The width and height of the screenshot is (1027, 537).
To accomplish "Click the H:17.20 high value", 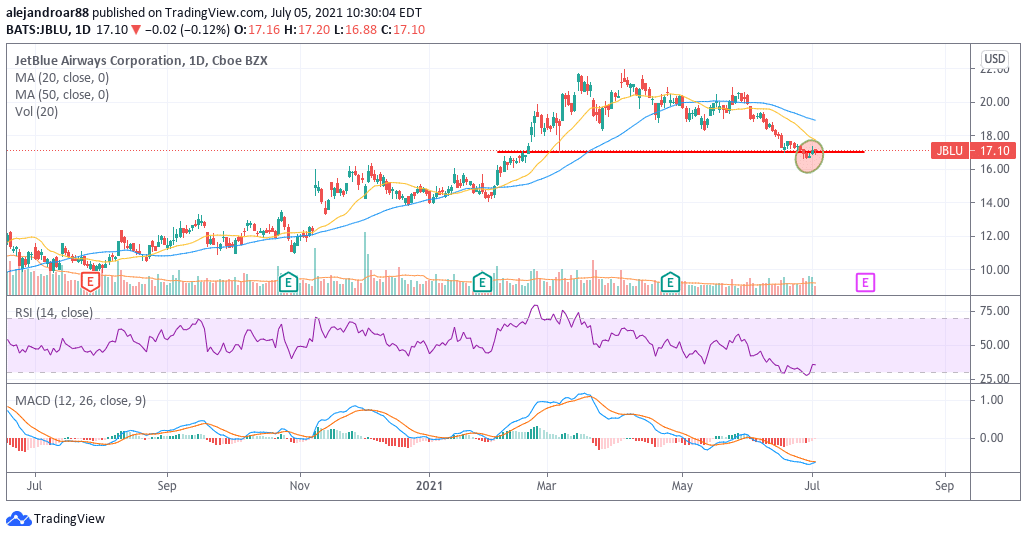I will 306,29.
